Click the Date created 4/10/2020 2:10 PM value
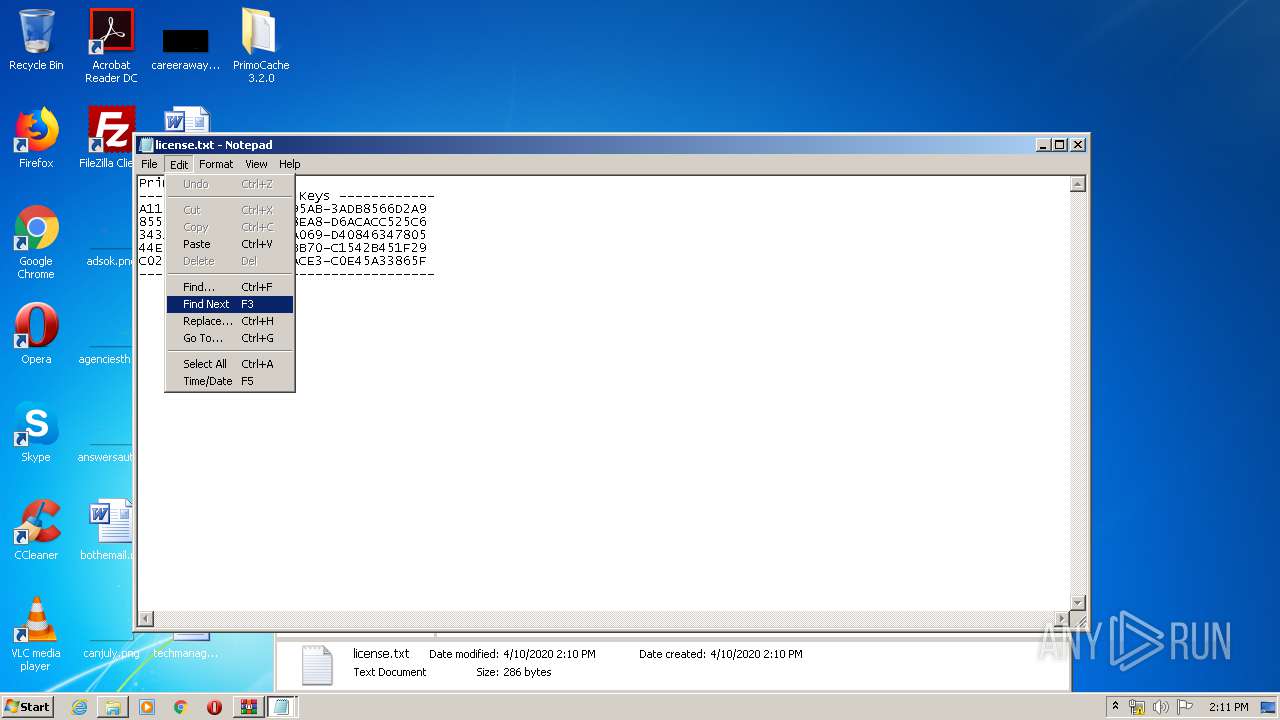 pos(756,654)
